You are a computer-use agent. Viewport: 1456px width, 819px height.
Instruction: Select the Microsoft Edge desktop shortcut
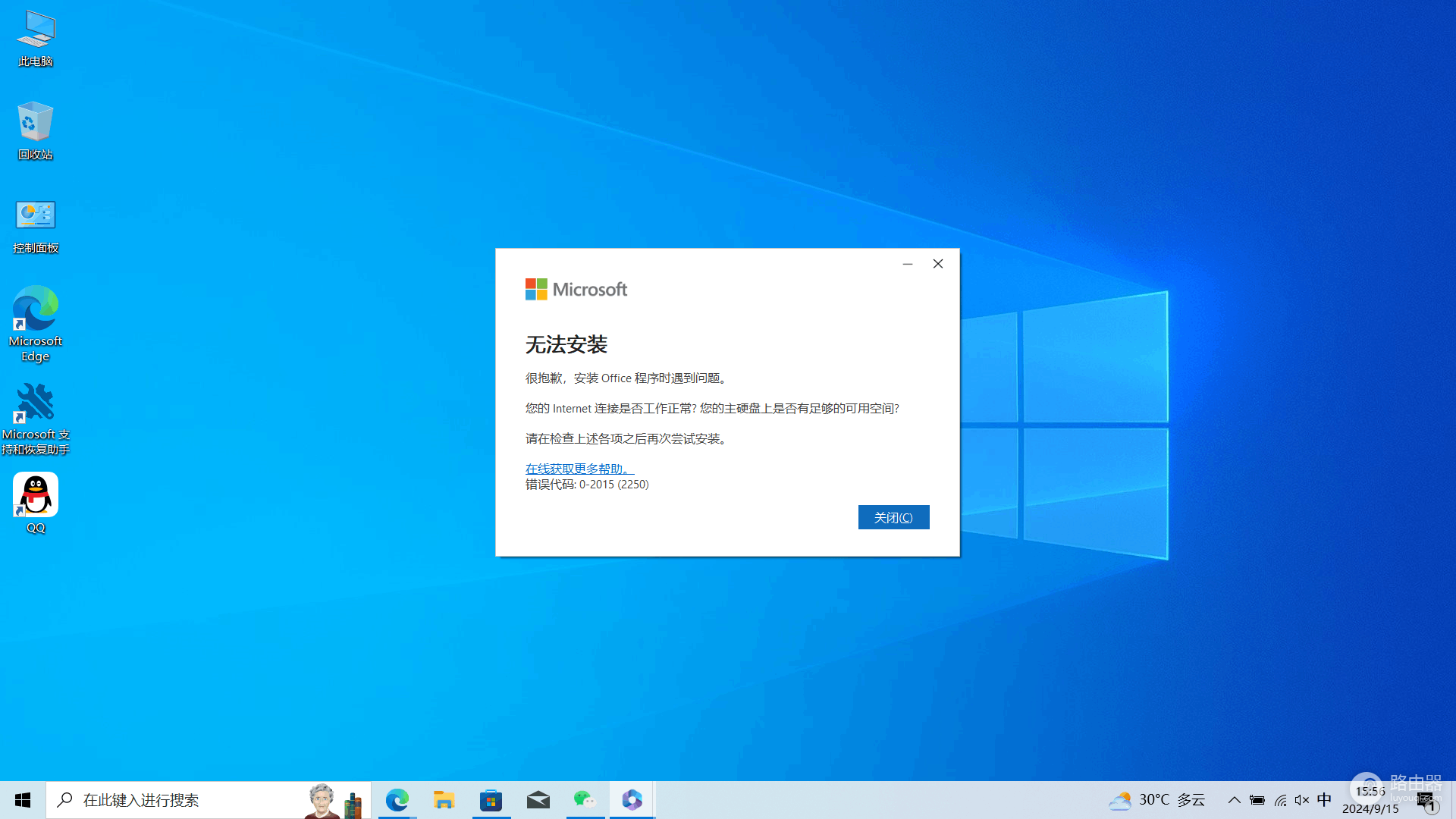click(x=36, y=324)
